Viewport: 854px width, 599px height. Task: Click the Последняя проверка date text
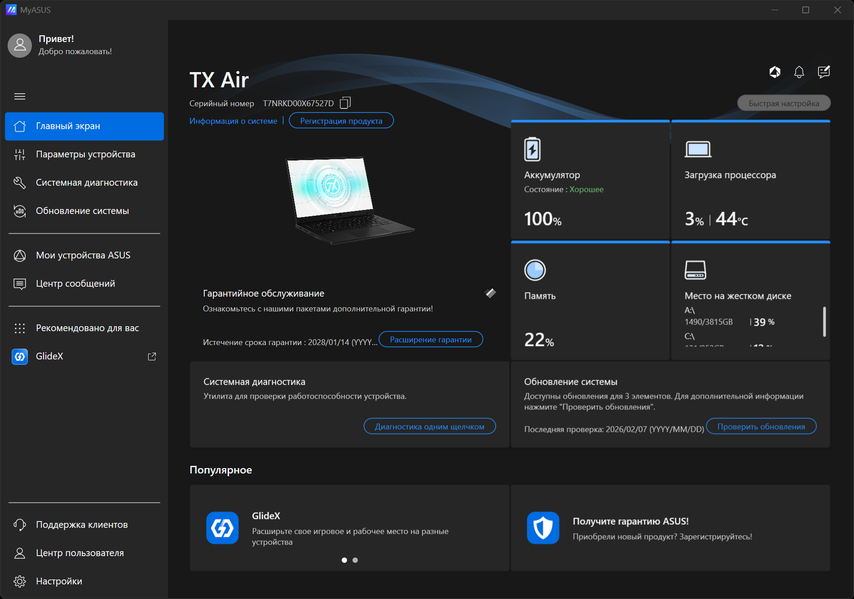tap(614, 429)
